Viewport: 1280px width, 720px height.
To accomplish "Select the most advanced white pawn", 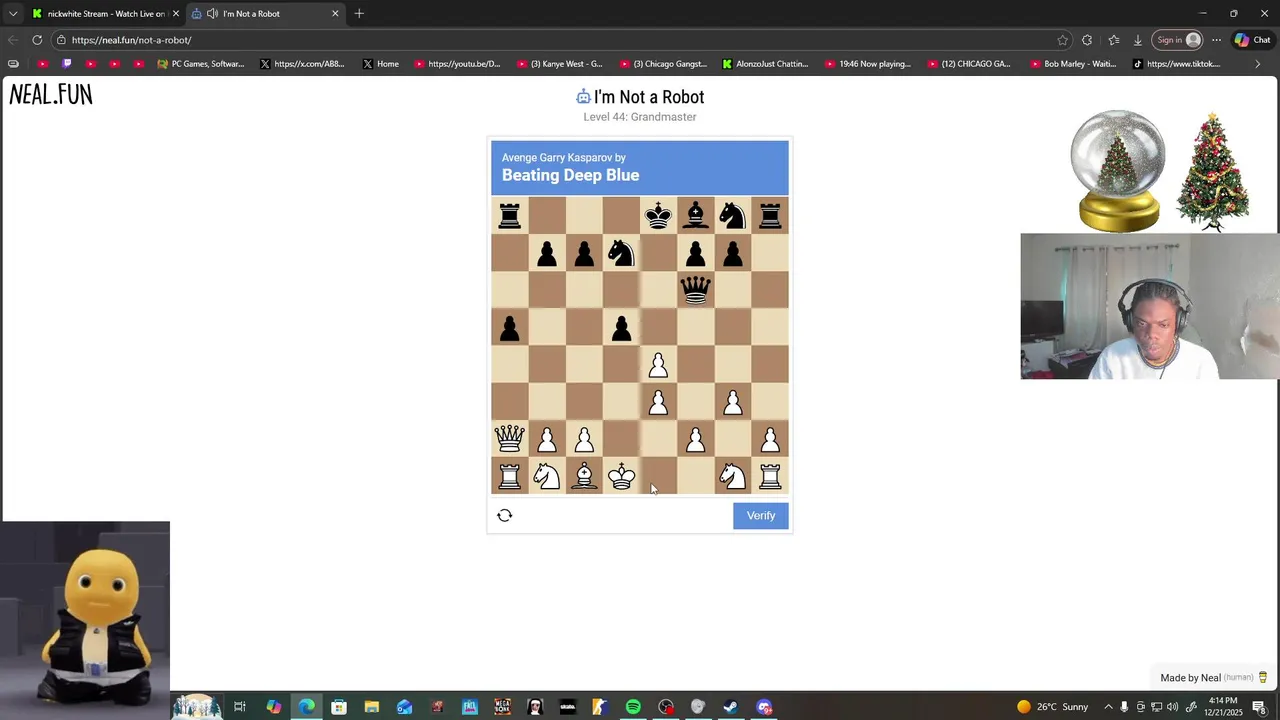I will pos(658,365).
